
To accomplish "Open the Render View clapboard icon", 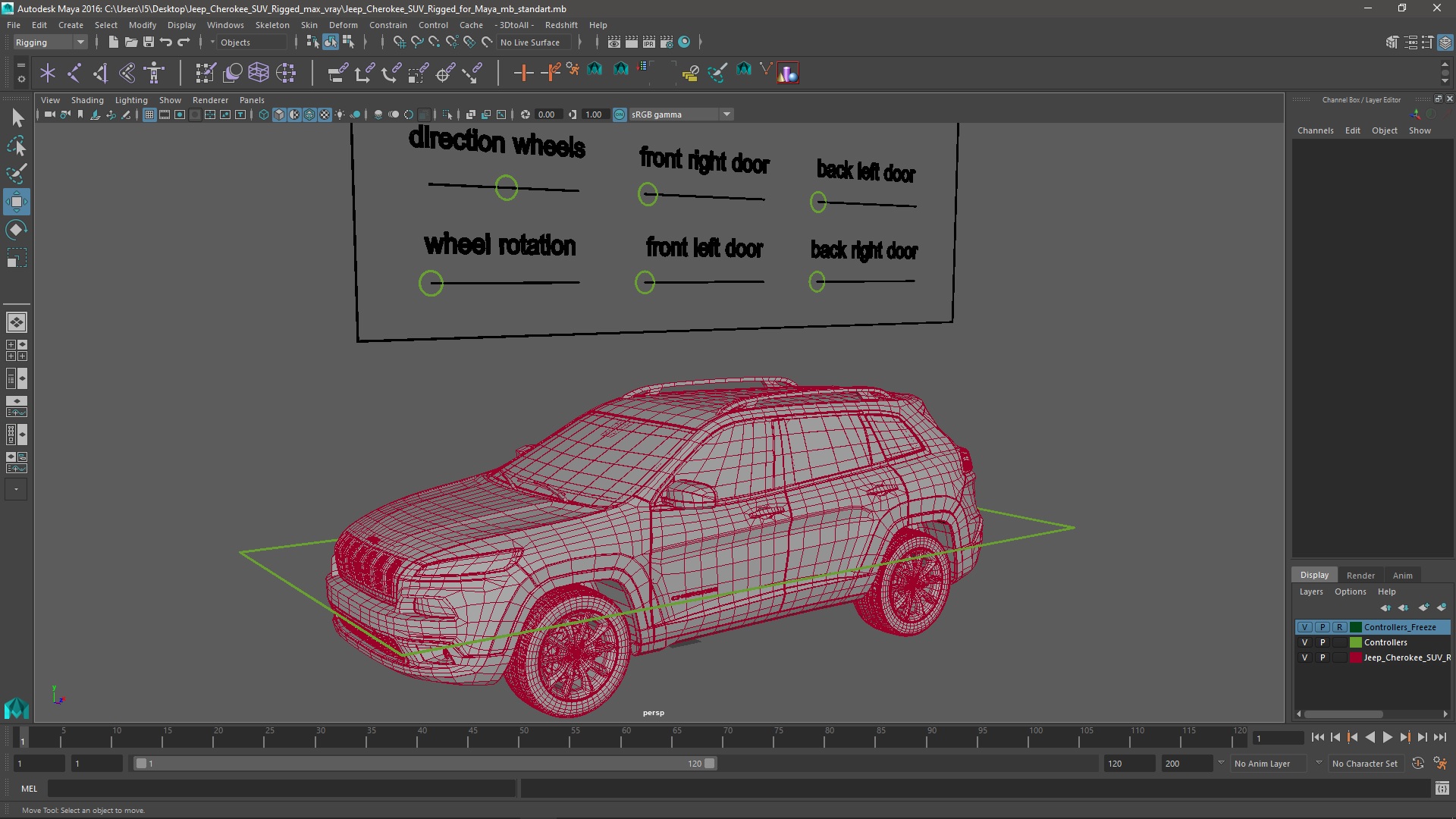I will 614,42.
